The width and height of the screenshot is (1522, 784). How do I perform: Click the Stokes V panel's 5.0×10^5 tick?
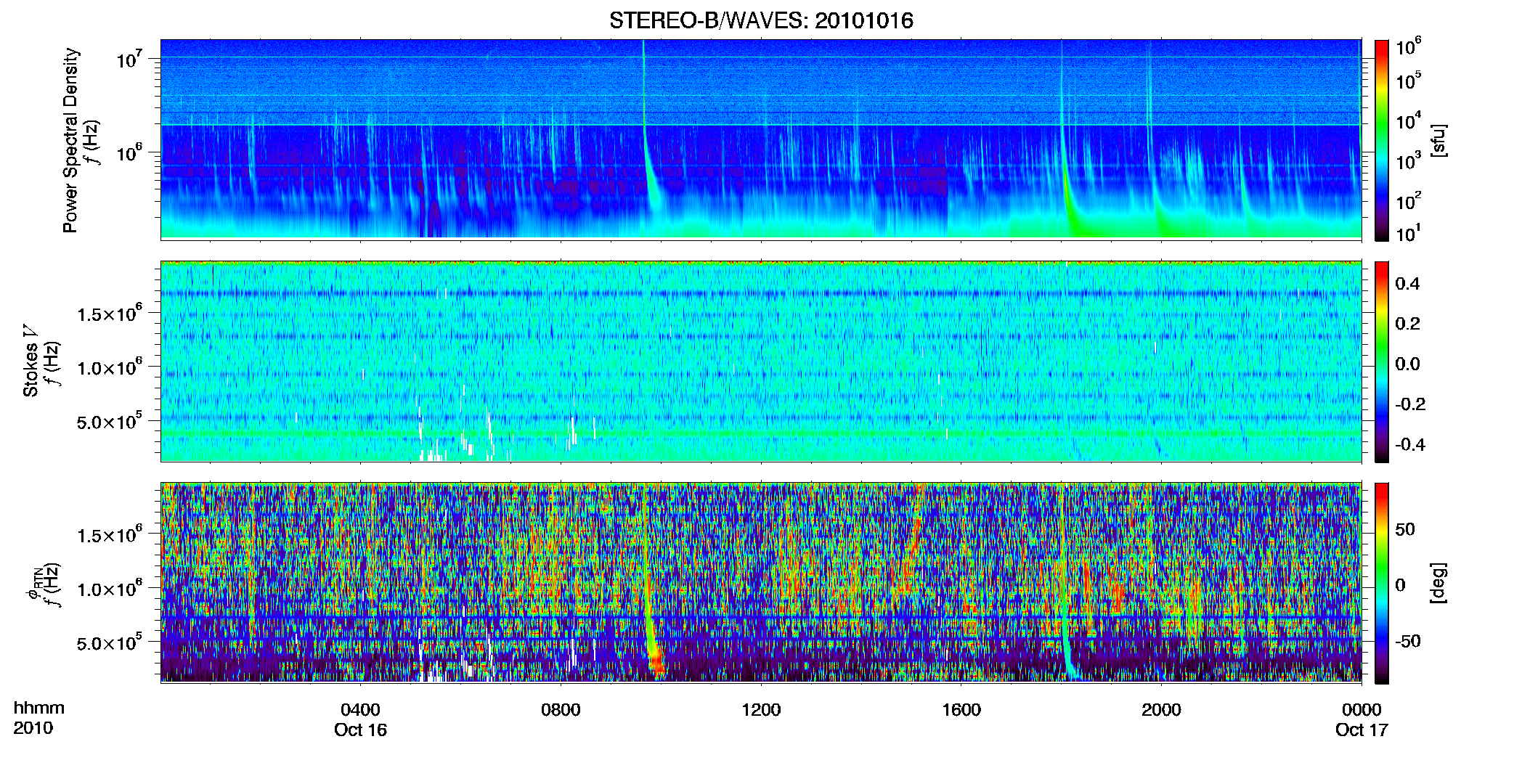coord(110,421)
